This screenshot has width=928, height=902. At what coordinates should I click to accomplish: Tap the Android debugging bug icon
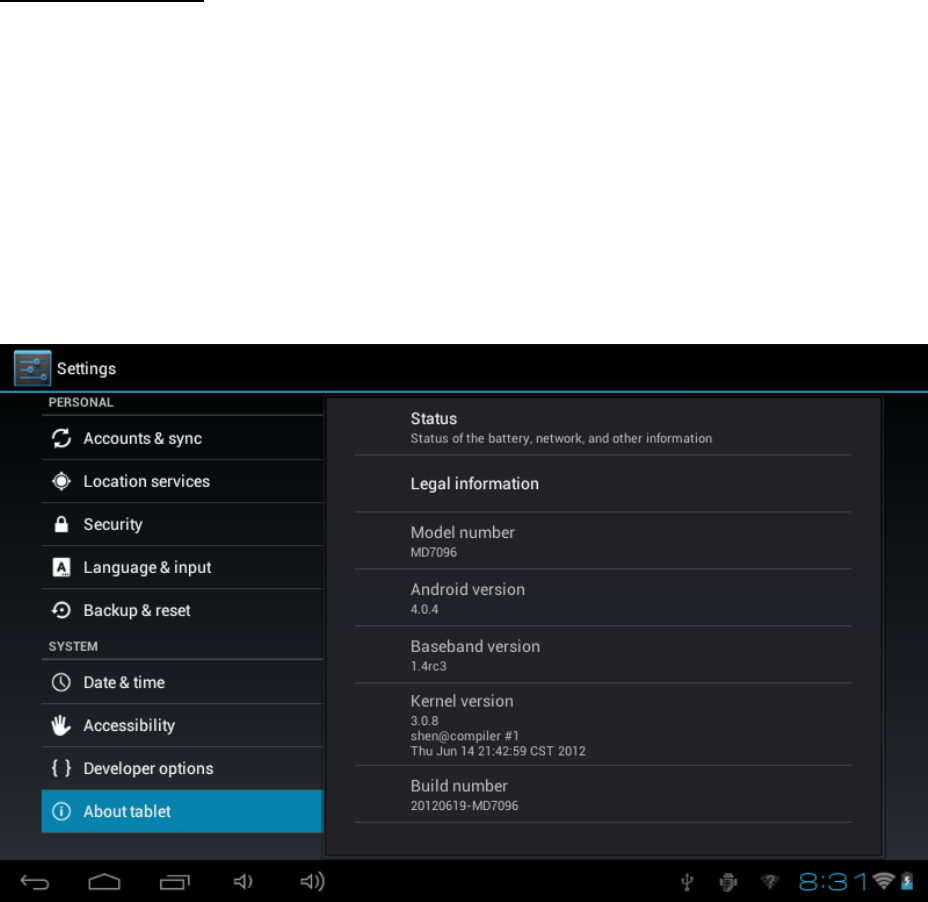729,882
